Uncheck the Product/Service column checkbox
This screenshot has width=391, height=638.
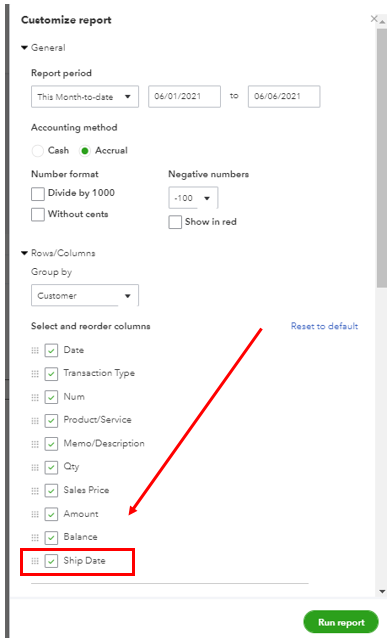click(51, 420)
